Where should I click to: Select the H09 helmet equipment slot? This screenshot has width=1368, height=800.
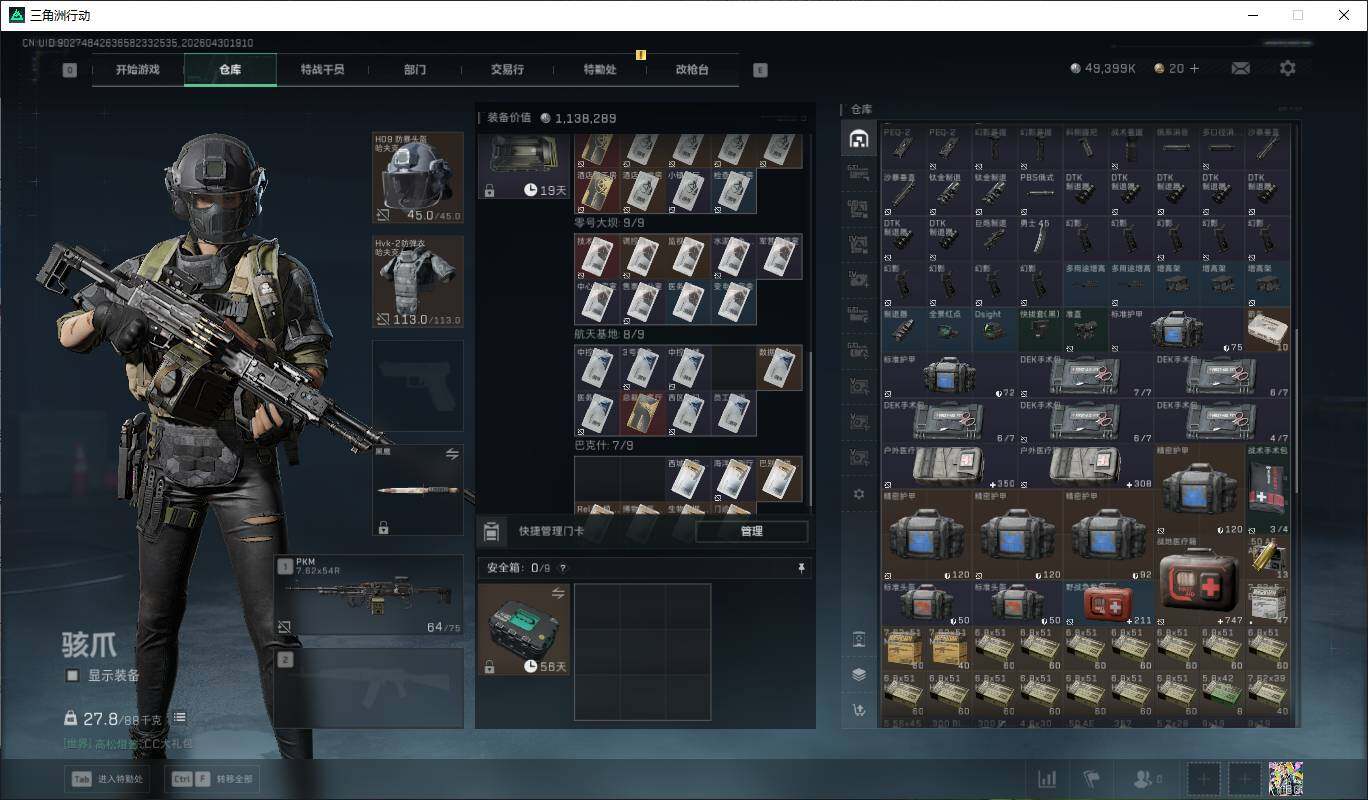pos(418,178)
